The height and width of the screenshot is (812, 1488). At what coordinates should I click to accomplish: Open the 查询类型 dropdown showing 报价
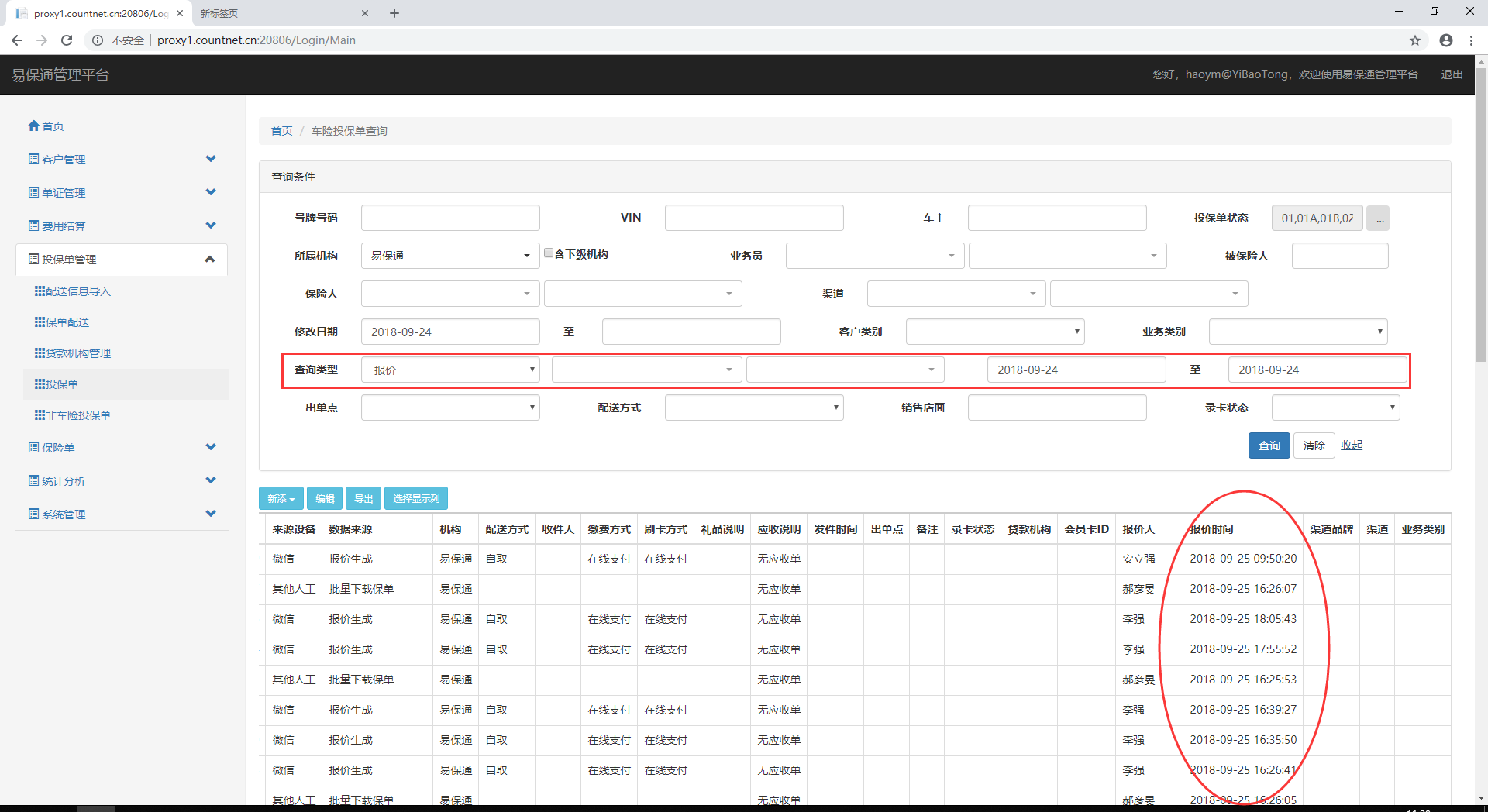tap(449, 370)
